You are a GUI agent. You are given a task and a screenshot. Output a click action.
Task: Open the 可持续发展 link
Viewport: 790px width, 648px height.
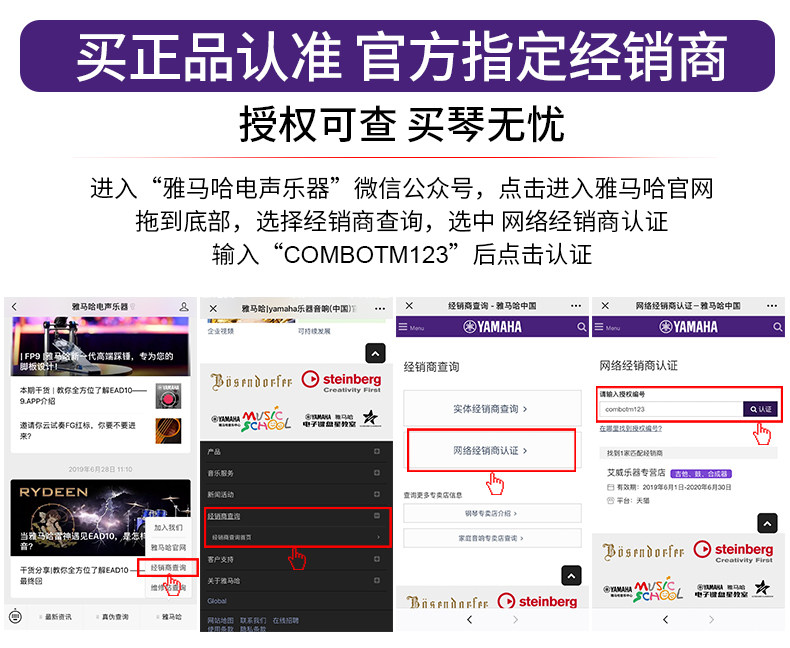point(314,332)
